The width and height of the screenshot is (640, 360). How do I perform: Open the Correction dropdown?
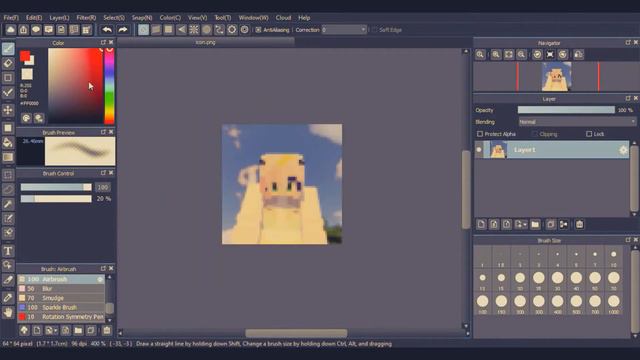pos(344,30)
